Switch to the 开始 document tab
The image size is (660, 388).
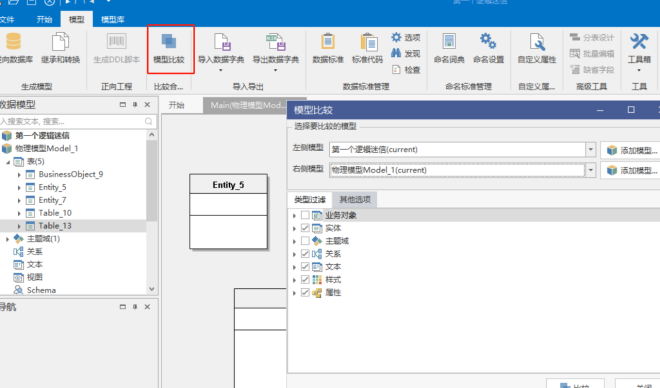(x=176, y=105)
